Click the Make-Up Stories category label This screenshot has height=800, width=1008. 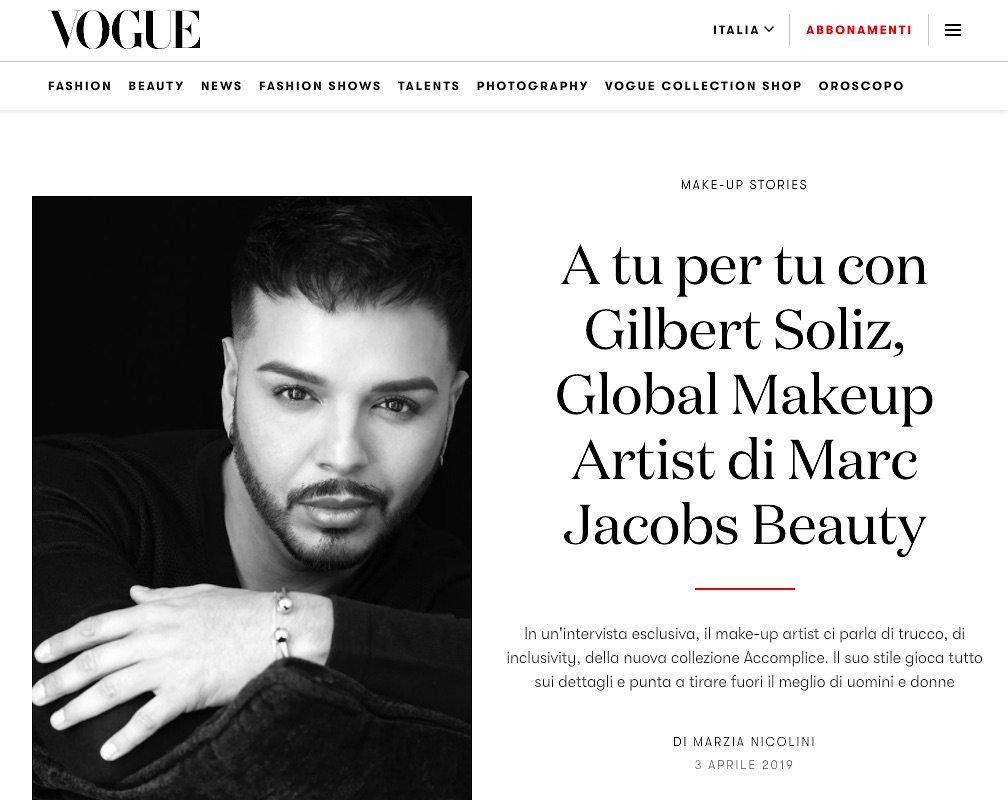[x=744, y=185]
